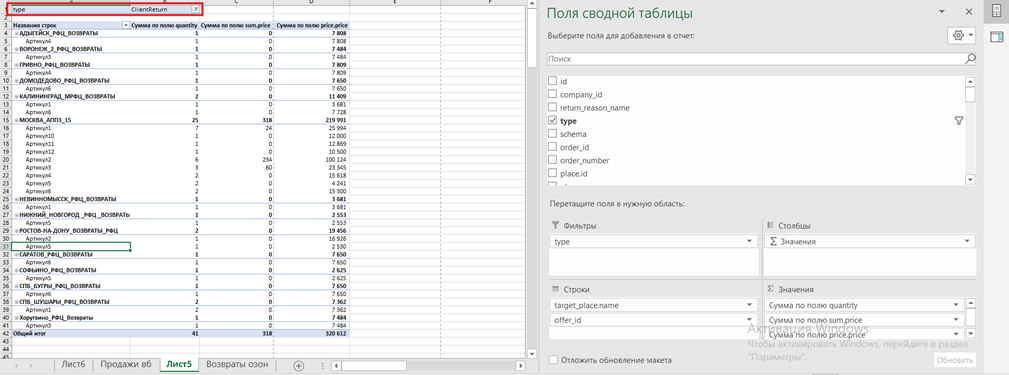The image size is (1009, 375).
Task: Collapse the СПБ_ШУШАРЫ_РФЦ_ВОЗВРАТЫ group
Action: pos(16,302)
